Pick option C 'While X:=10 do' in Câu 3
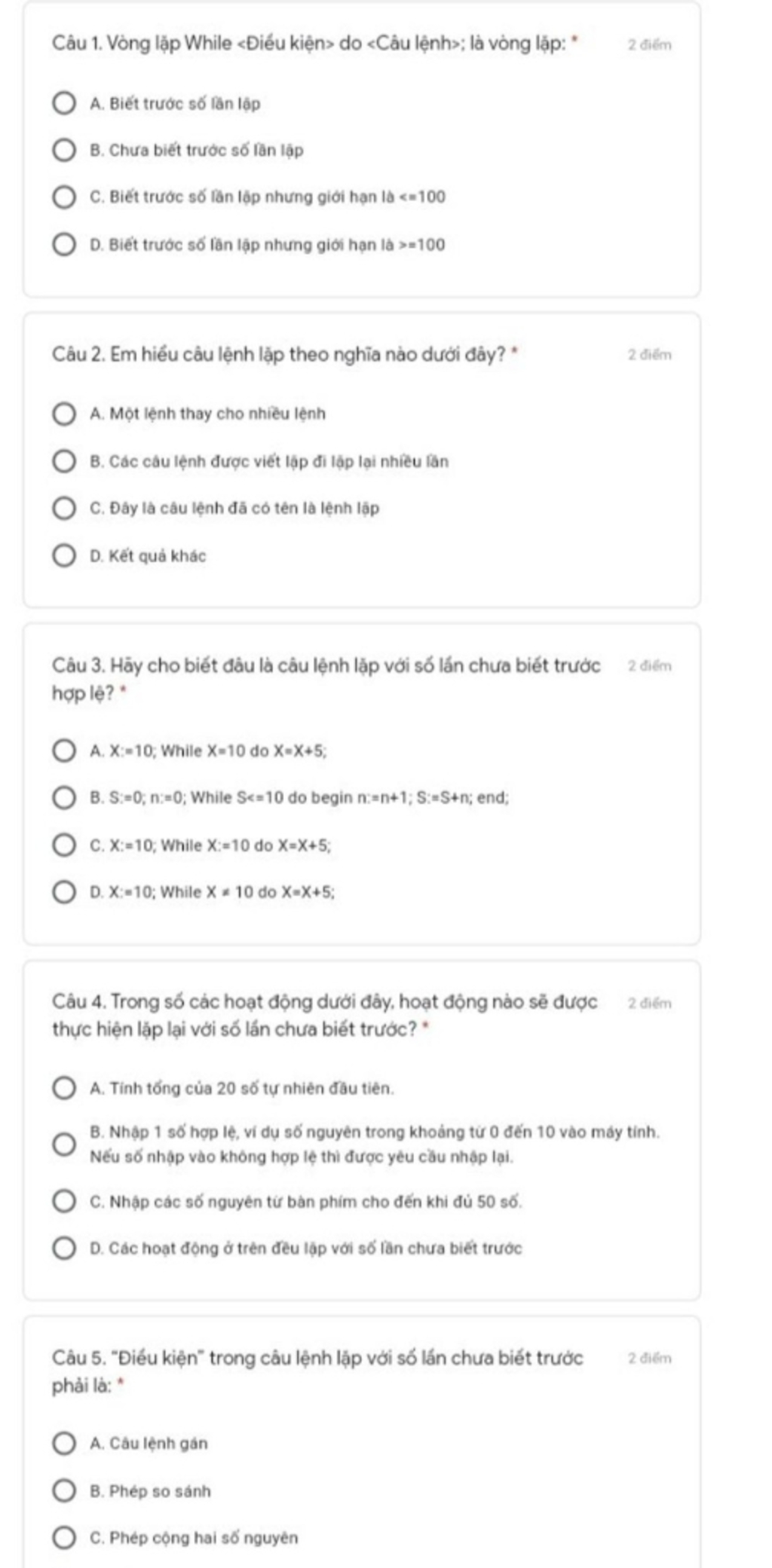This screenshot has height=1568, width=772. tap(64, 845)
